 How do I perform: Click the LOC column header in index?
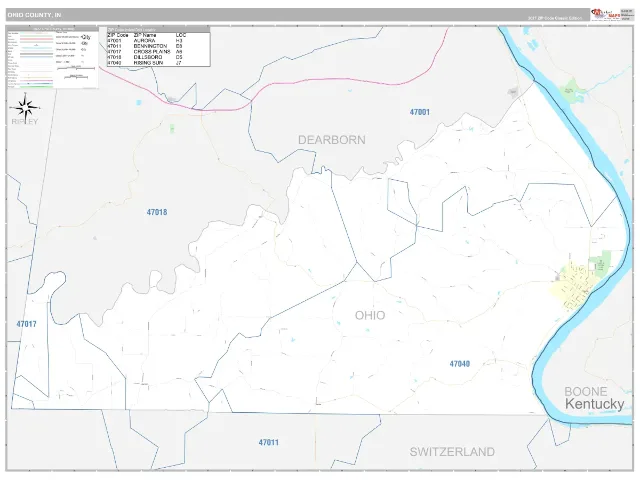point(180,36)
